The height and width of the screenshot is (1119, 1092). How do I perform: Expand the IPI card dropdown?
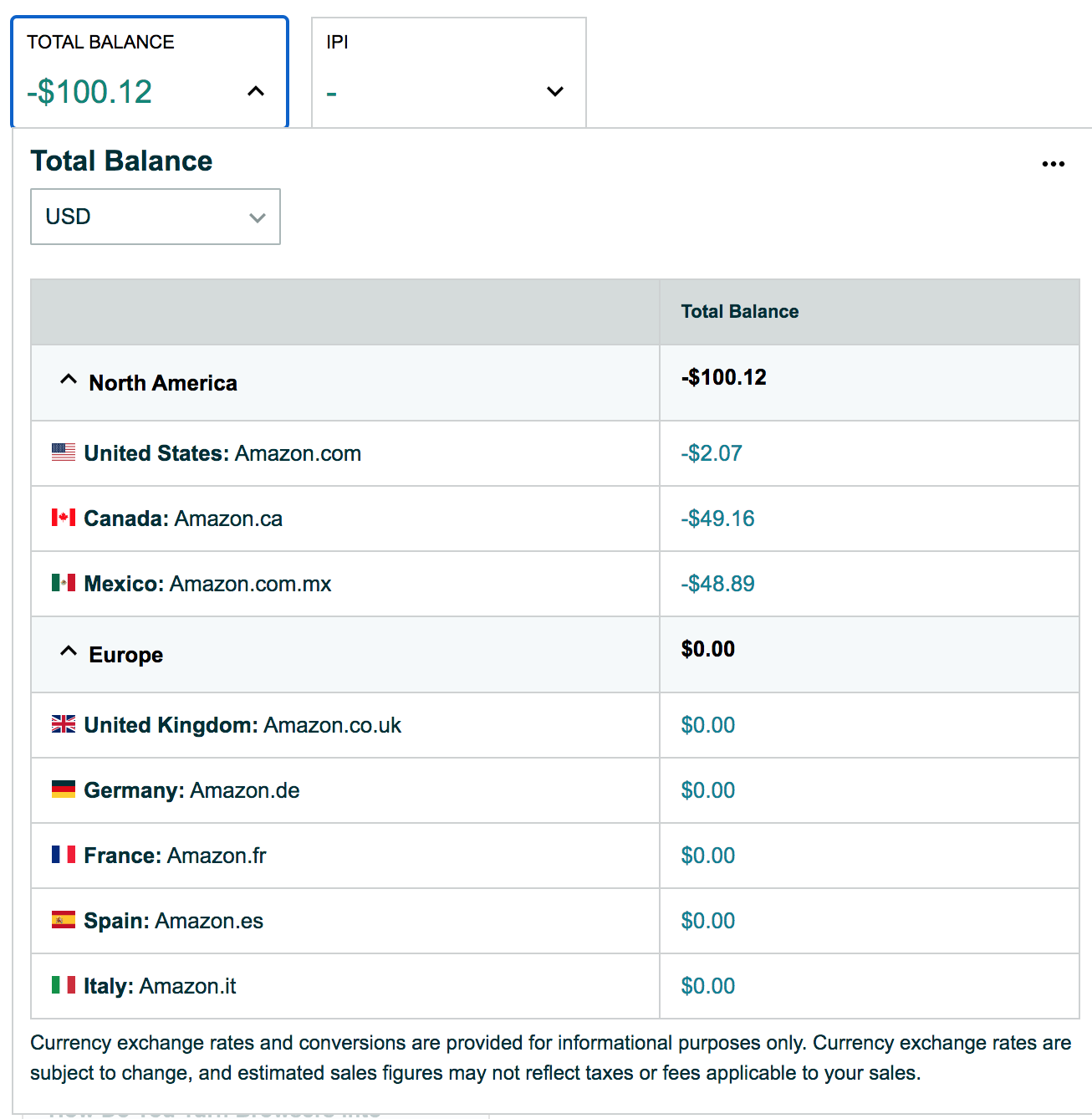pos(554,91)
